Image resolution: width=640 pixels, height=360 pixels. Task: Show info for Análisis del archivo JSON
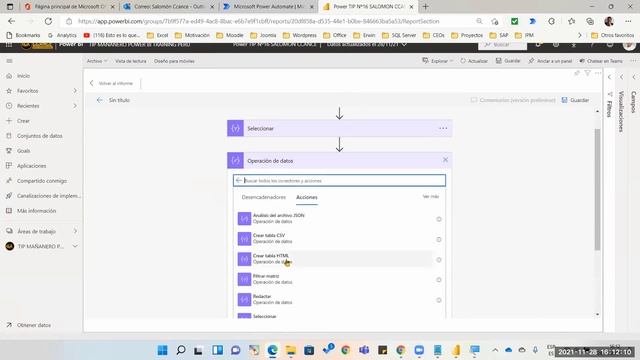(x=439, y=219)
